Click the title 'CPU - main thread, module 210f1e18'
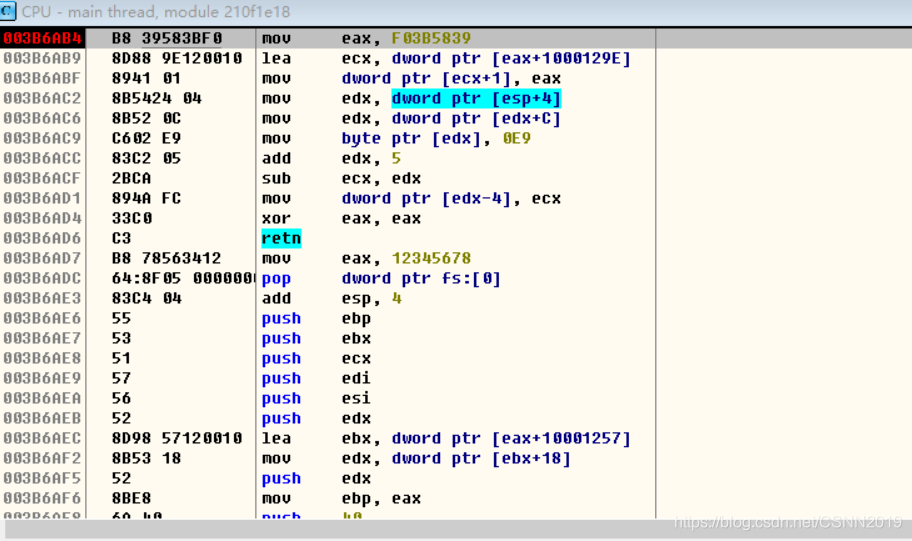The width and height of the screenshot is (912, 541). (156, 12)
